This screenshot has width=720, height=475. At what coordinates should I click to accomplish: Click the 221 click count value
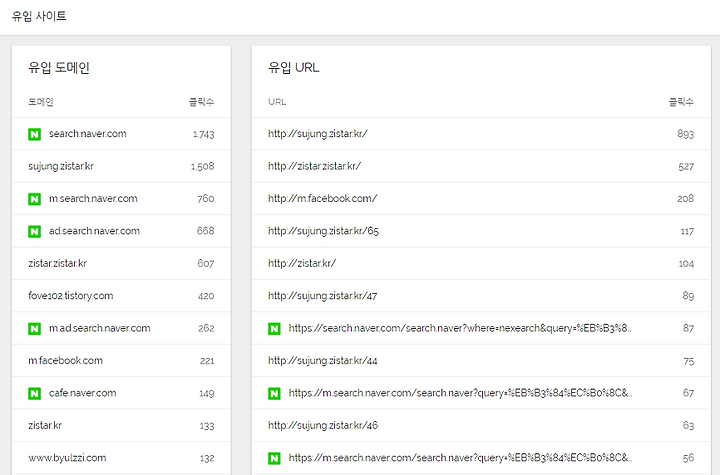(x=207, y=361)
